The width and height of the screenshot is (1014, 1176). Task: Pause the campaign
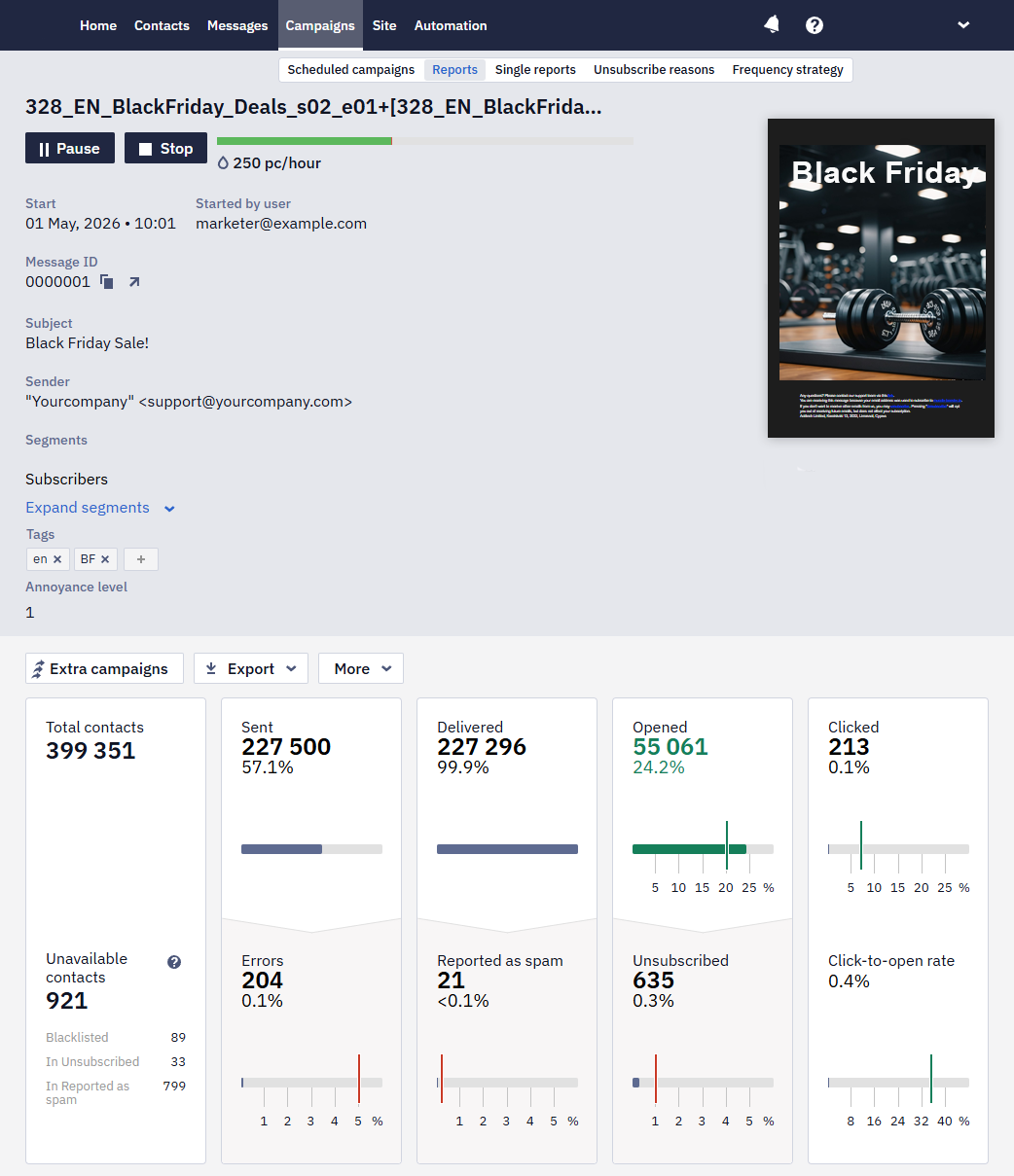click(x=70, y=148)
